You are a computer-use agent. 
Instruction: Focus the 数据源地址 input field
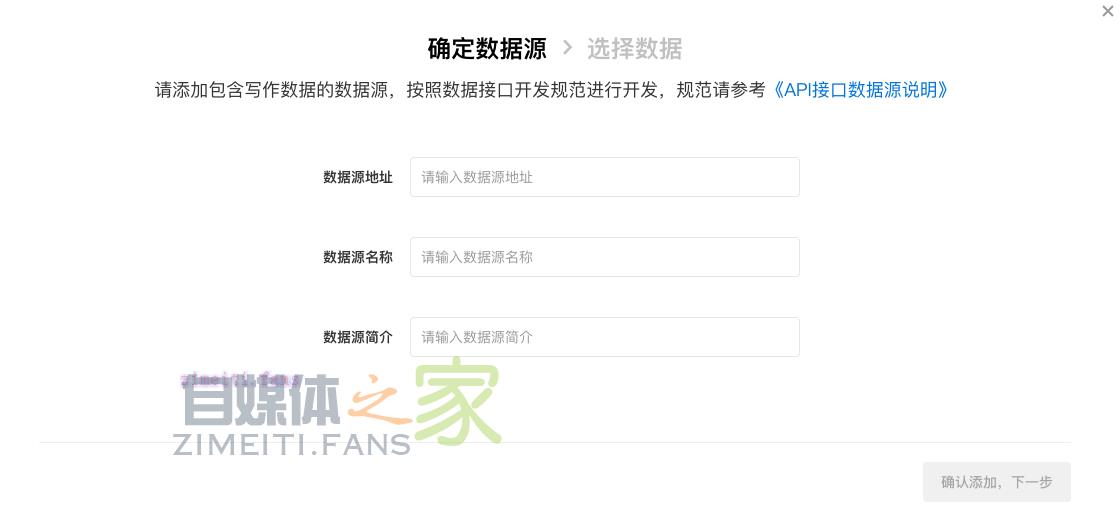604,177
